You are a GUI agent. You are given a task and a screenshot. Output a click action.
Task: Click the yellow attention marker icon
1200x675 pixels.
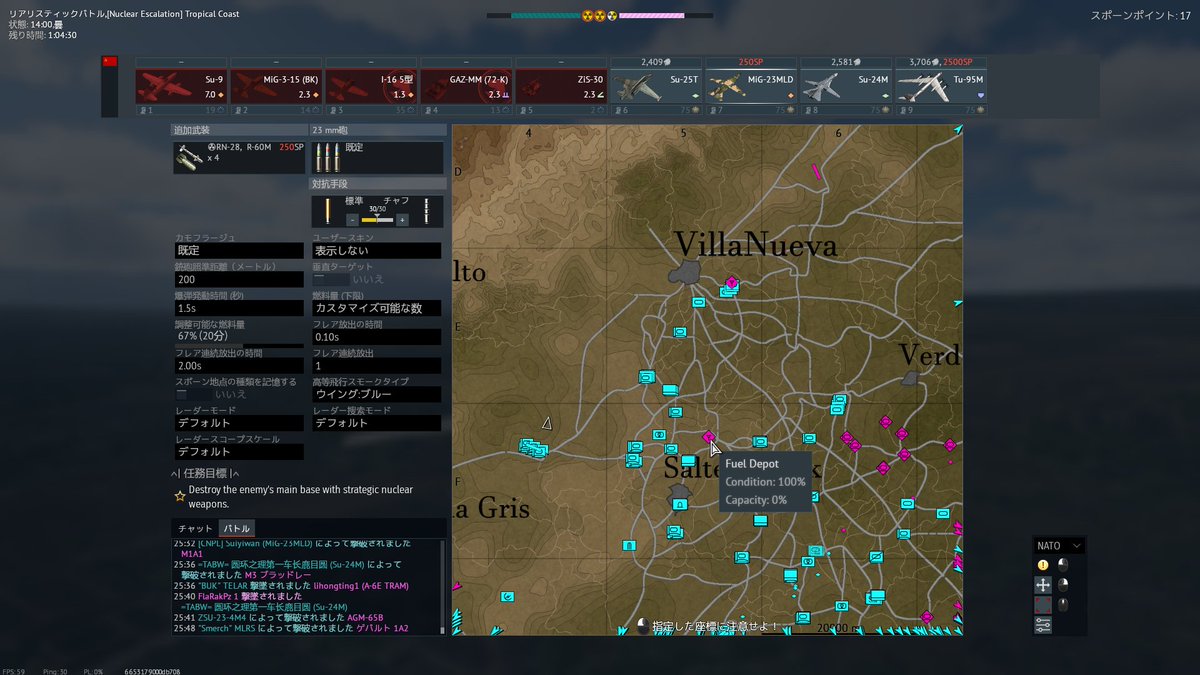[1043, 565]
